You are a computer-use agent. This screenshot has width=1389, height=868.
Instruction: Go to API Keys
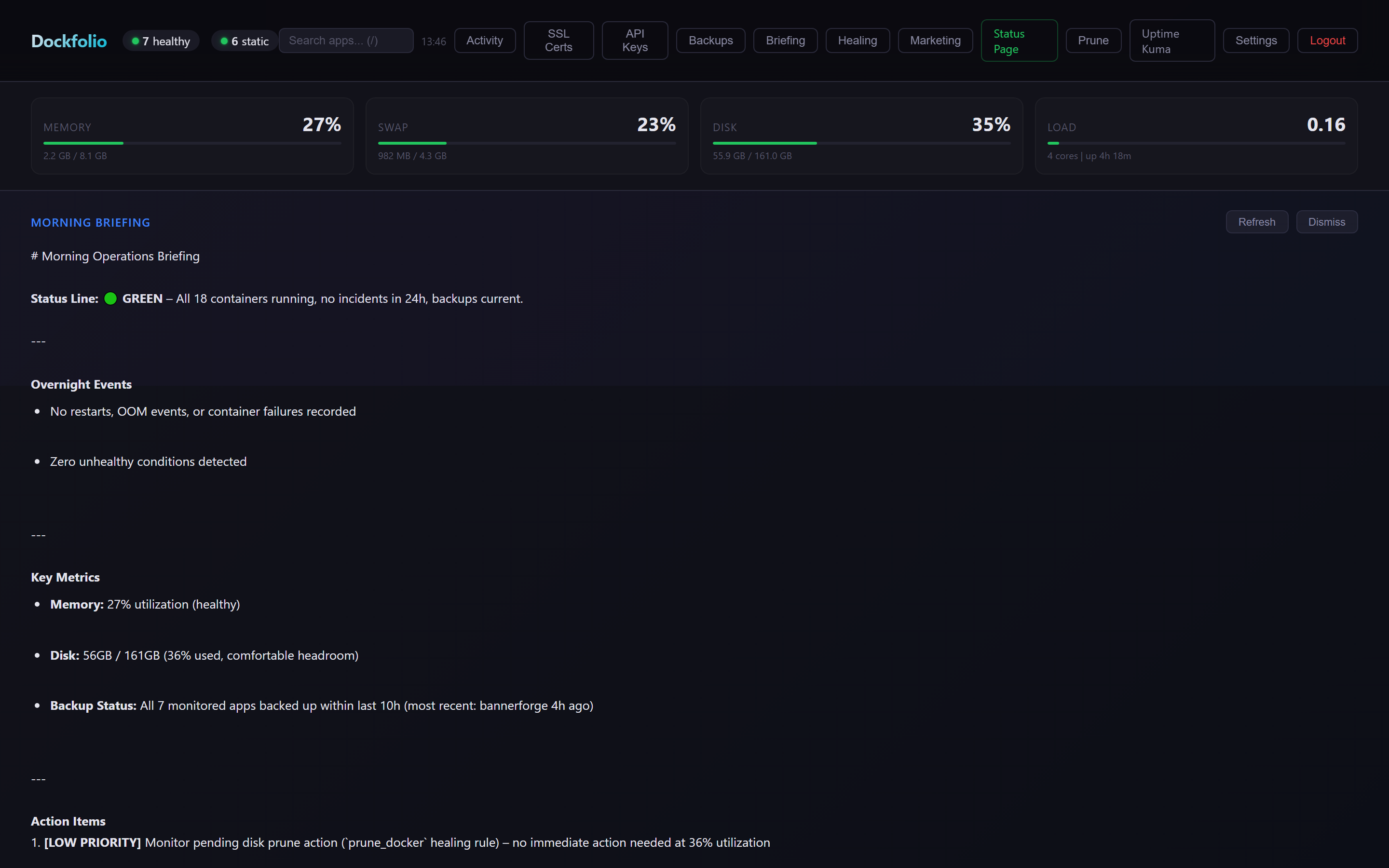coord(635,41)
